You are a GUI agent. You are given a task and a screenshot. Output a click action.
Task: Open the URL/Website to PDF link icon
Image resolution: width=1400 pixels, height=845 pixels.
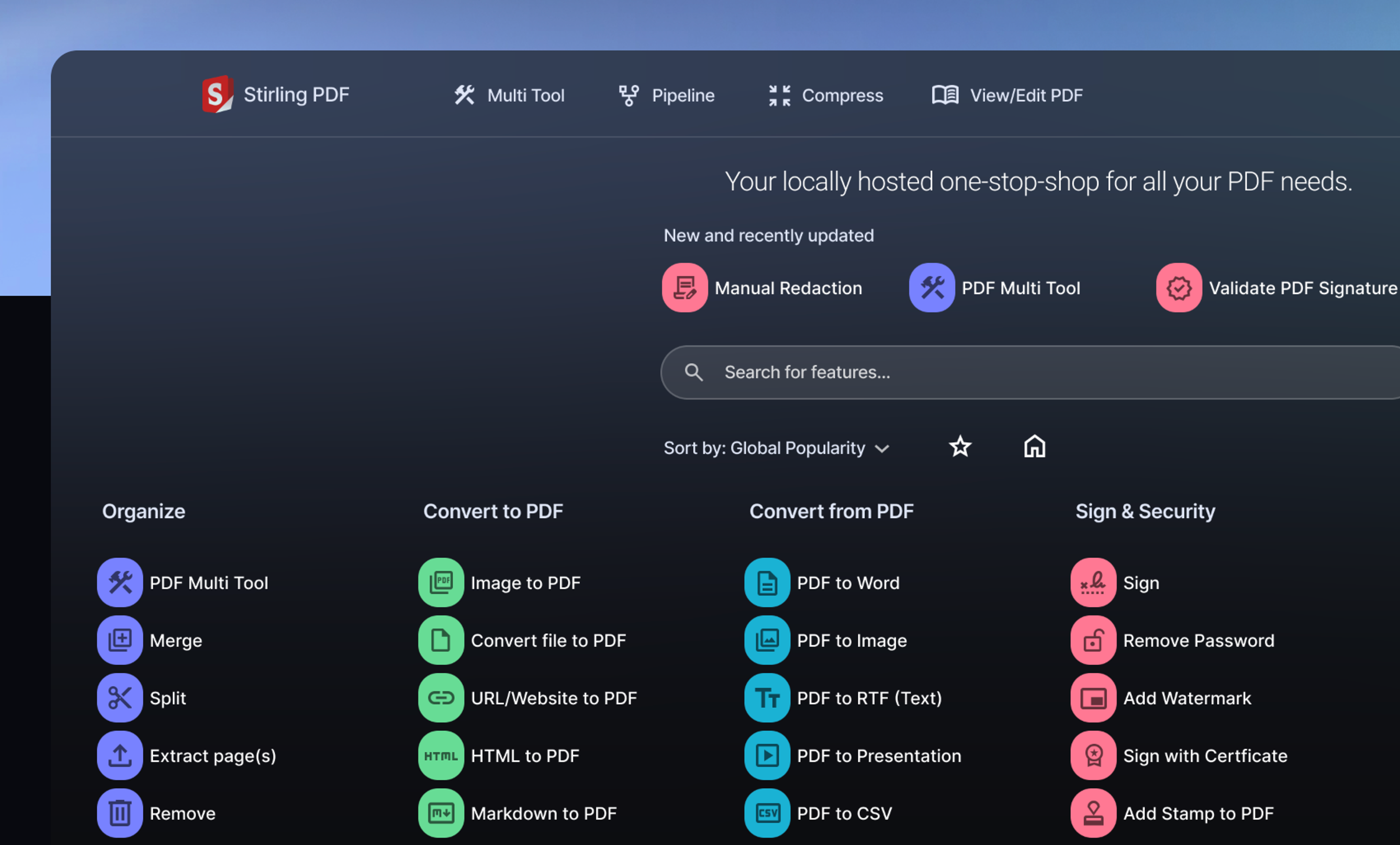[441, 698]
